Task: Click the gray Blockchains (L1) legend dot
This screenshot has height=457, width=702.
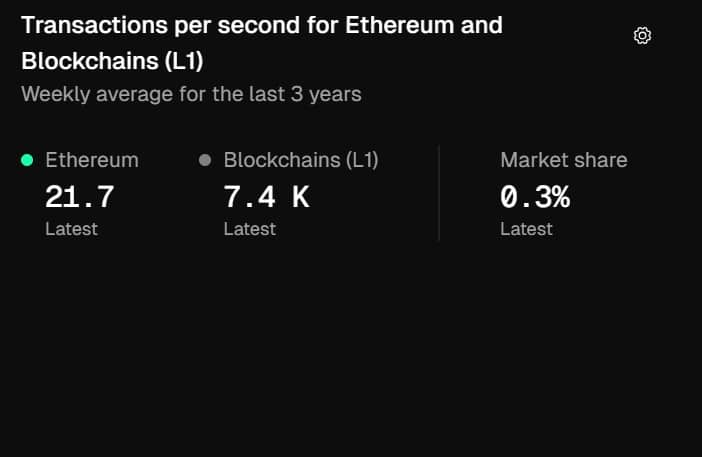Action: [205, 160]
